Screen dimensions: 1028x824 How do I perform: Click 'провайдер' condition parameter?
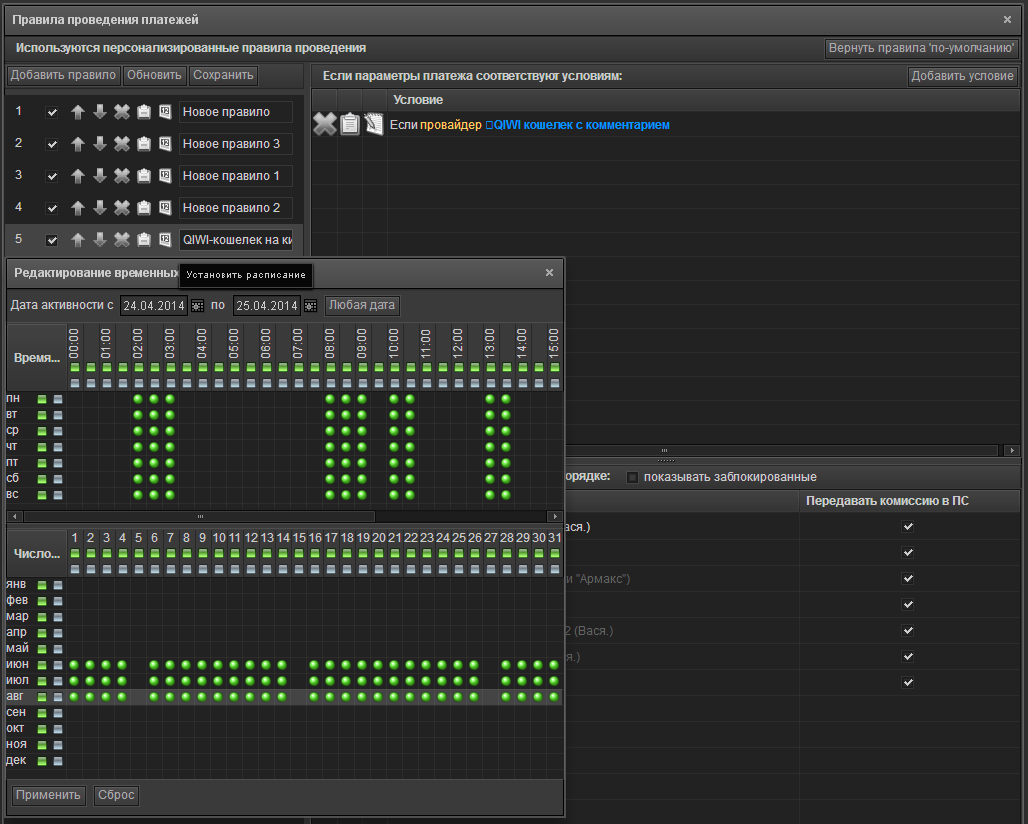click(x=450, y=125)
